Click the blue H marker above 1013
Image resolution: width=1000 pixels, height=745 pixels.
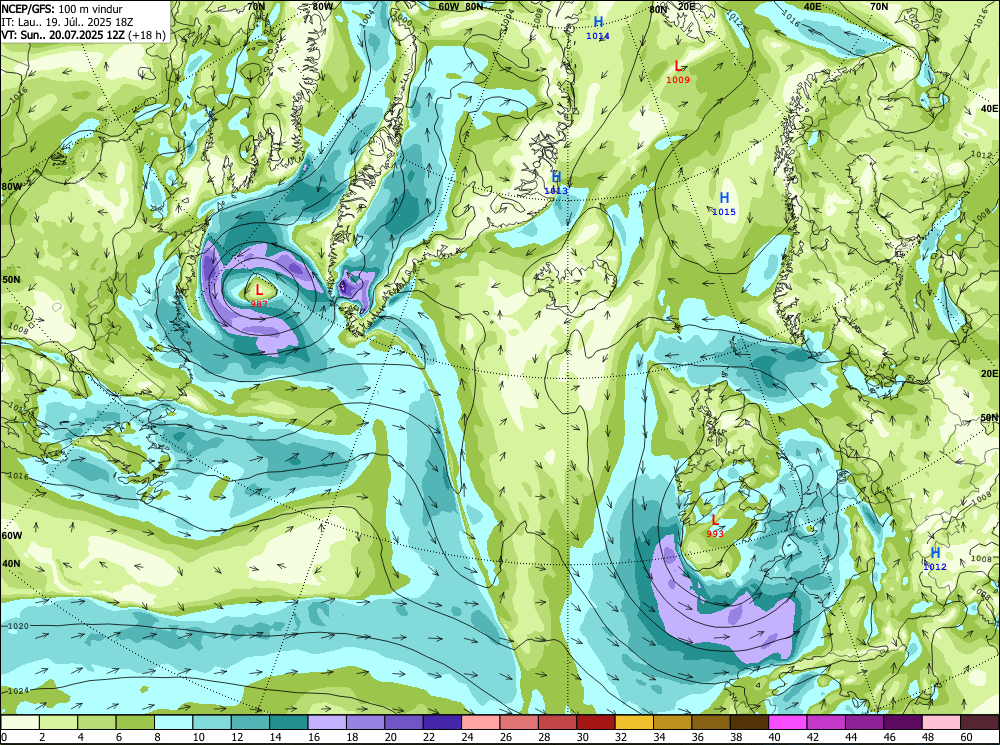[x=556, y=177]
